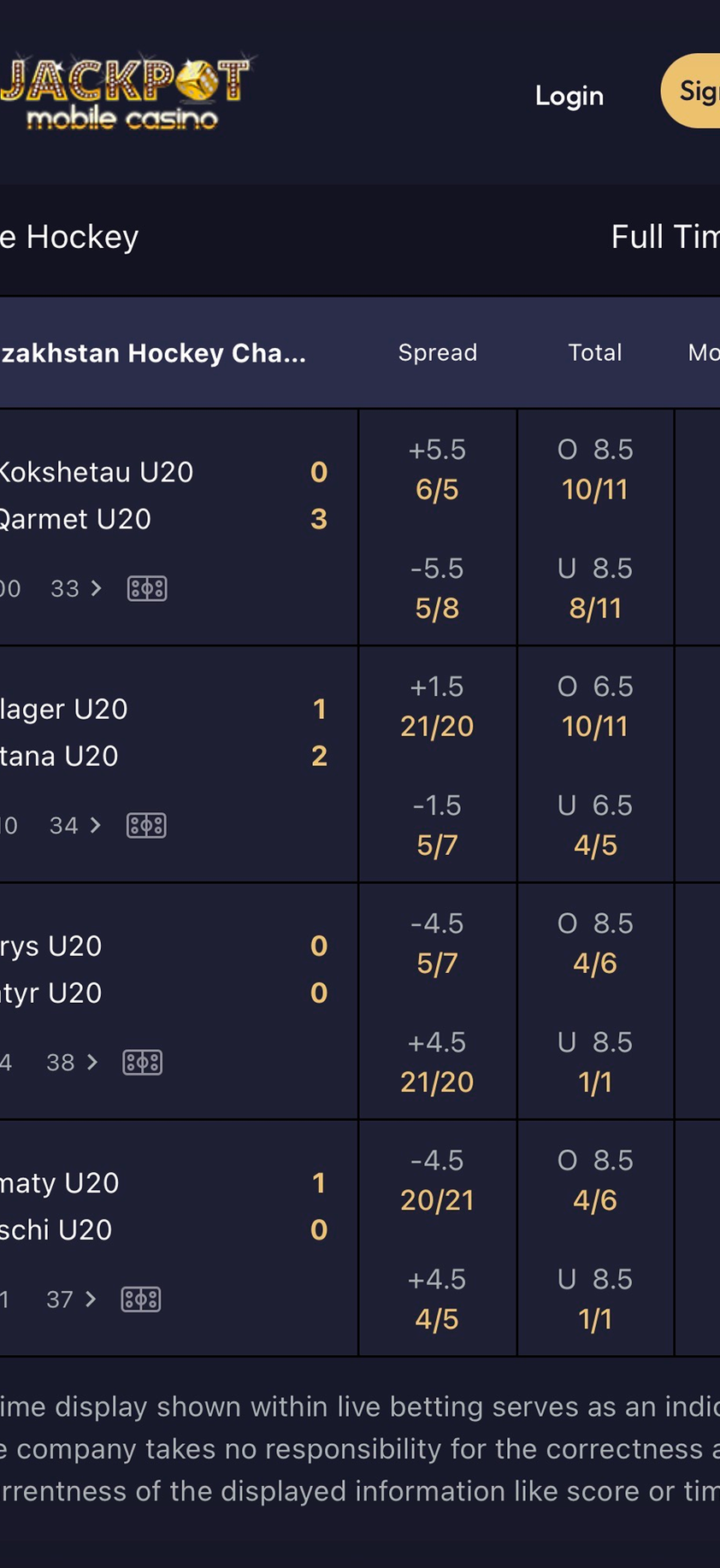Click the yellow Sign up button
Screen dimensions: 720x1568
point(694,91)
